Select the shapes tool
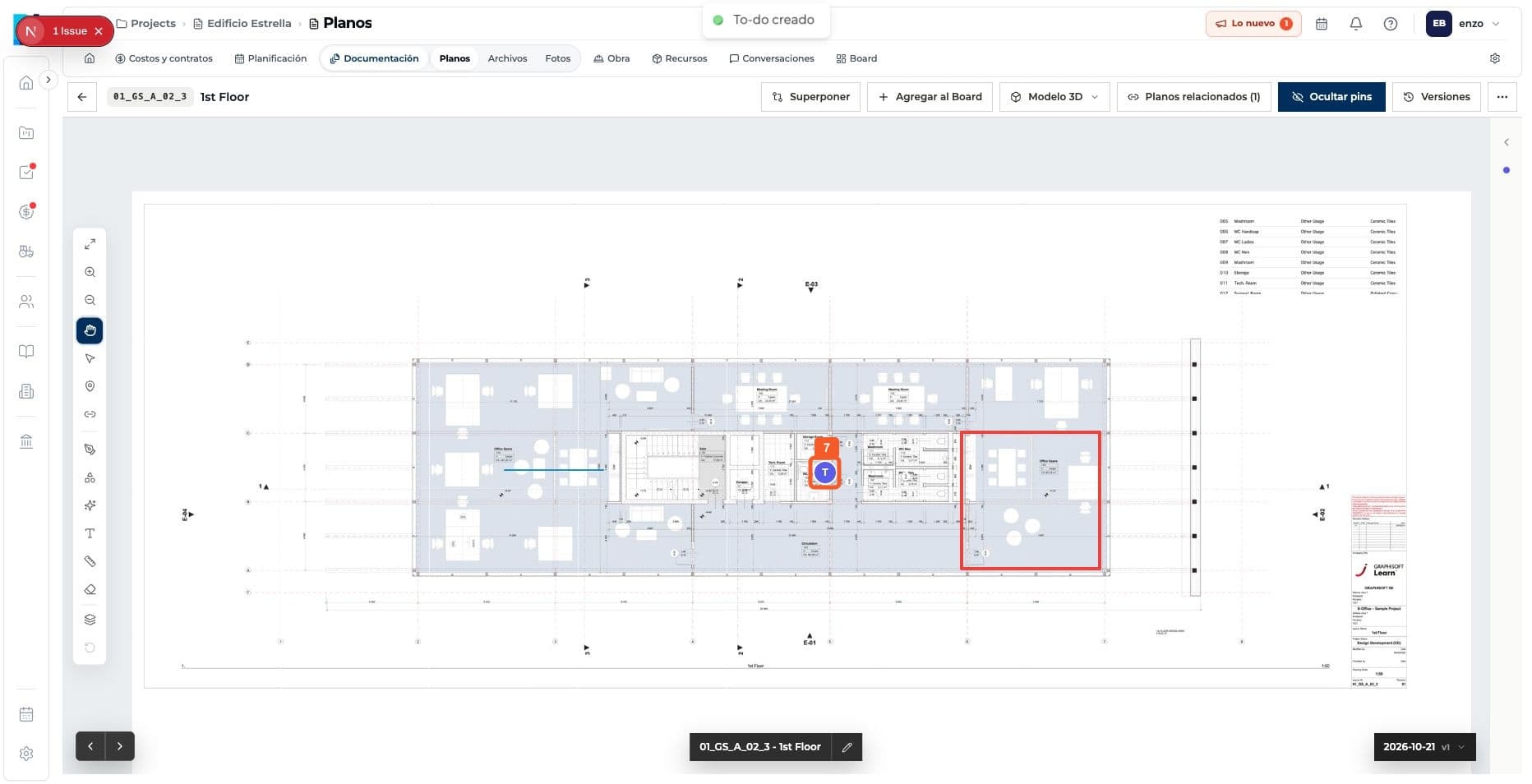 click(90, 477)
